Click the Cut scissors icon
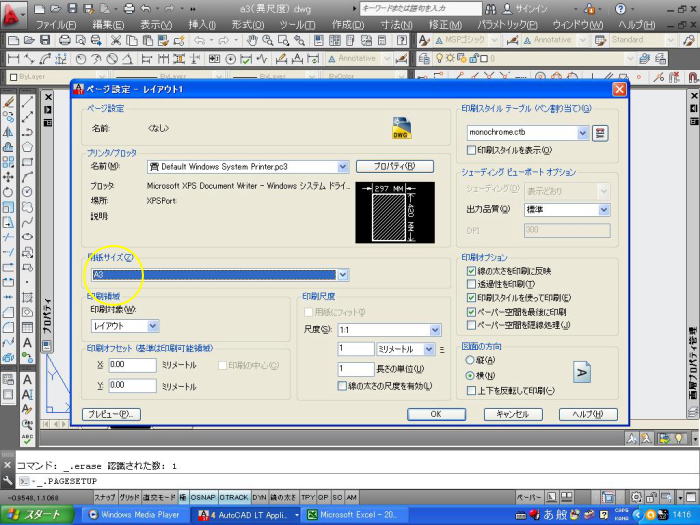This screenshot has width=700, height=525. [x=116, y=41]
